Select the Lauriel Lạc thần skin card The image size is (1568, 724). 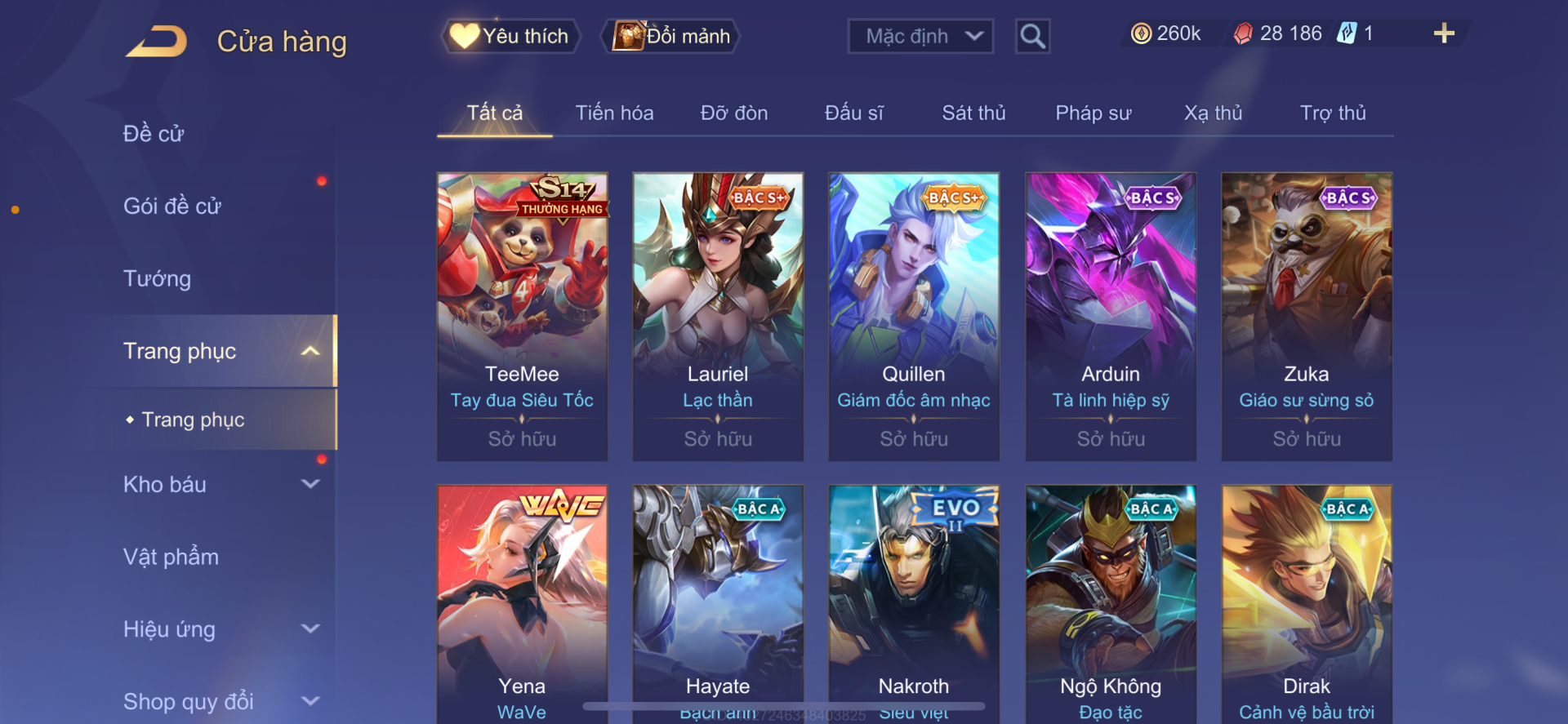(x=718, y=317)
